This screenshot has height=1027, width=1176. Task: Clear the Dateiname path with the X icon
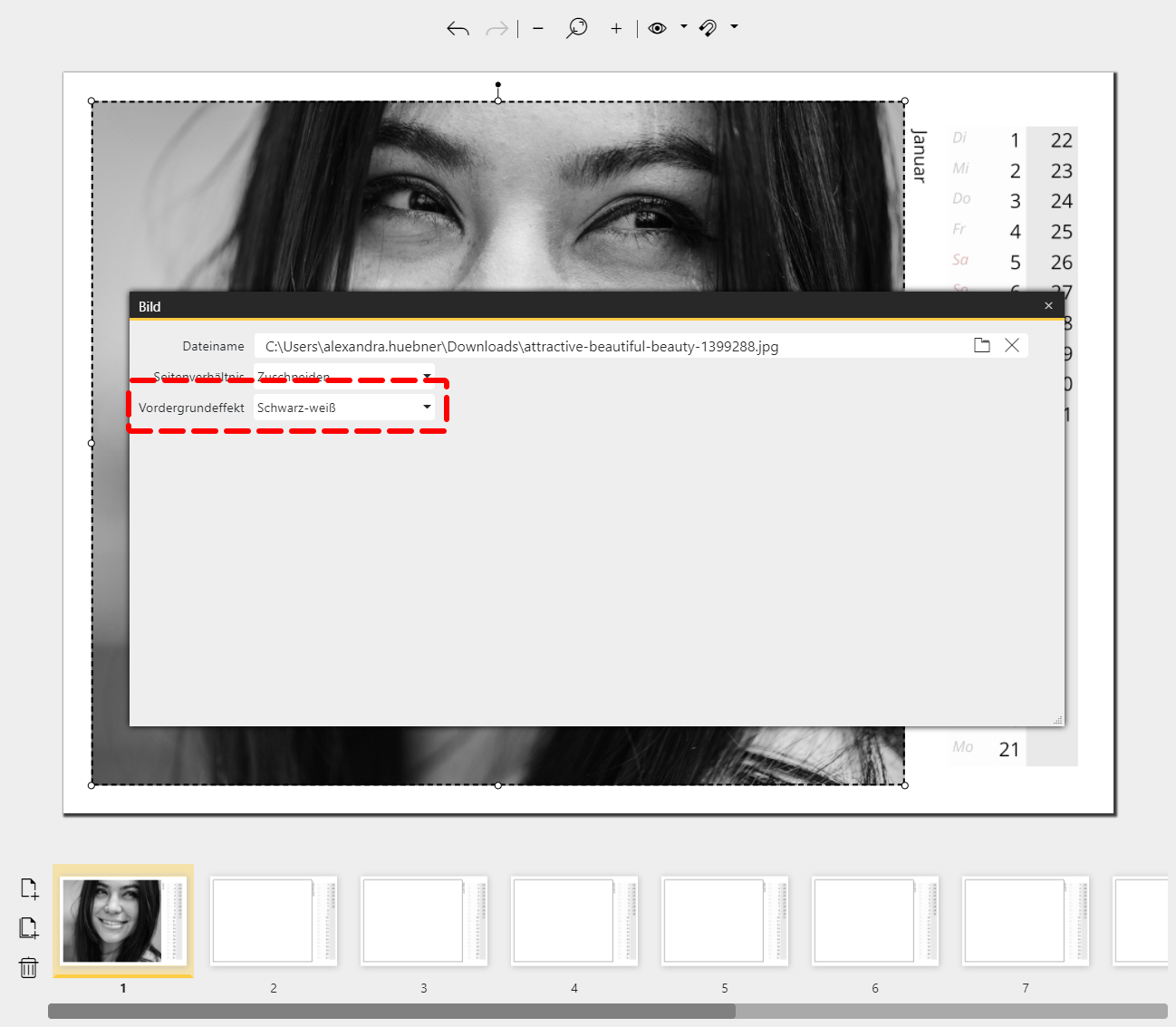[1012, 345]
